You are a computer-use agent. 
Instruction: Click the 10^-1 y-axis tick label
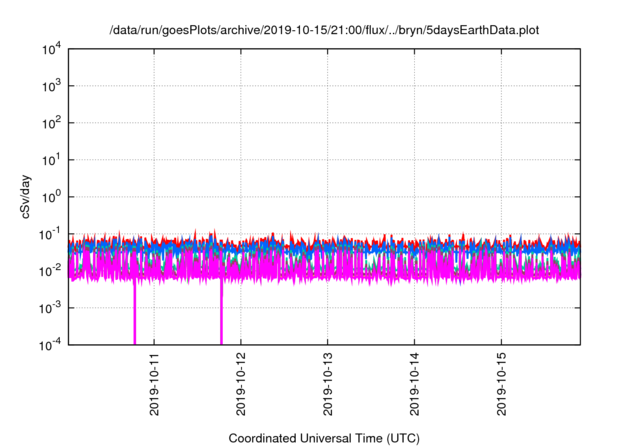pos(50,234)
